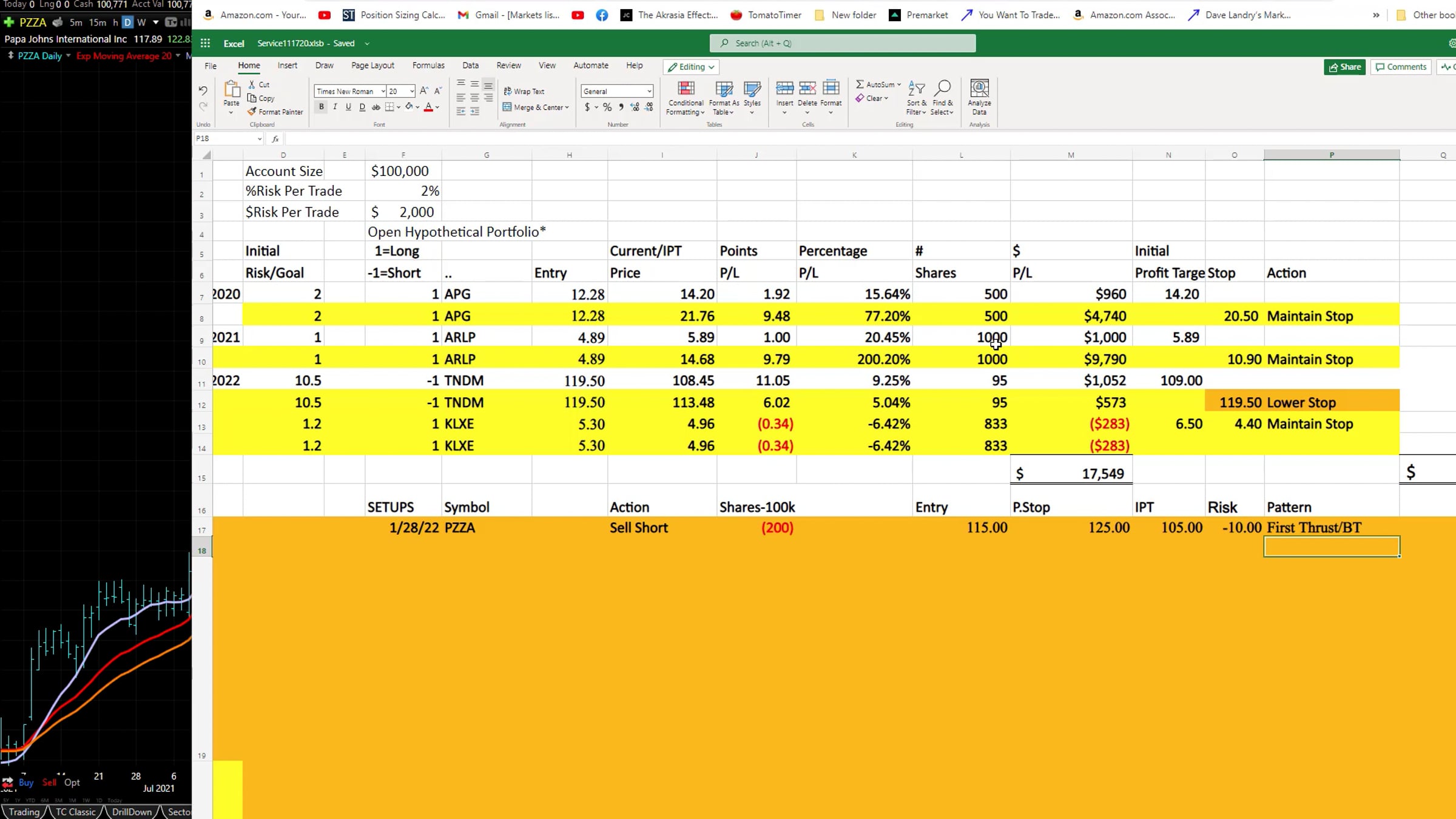1456x819 pixels.
Task: Click the green Share button
Action: pyautogui.click(x=1344, y=67)
